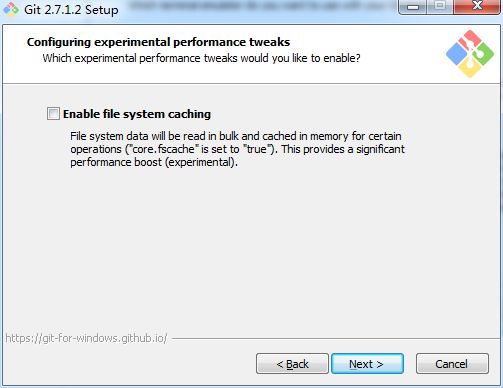Click the Git for Windows logo in the header

pos(470,53)
